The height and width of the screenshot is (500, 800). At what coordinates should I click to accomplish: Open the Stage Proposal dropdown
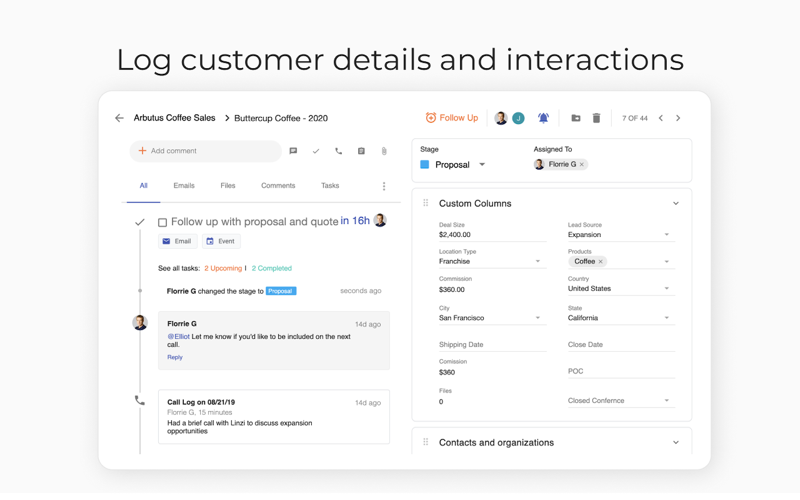[x=482, y=165]
